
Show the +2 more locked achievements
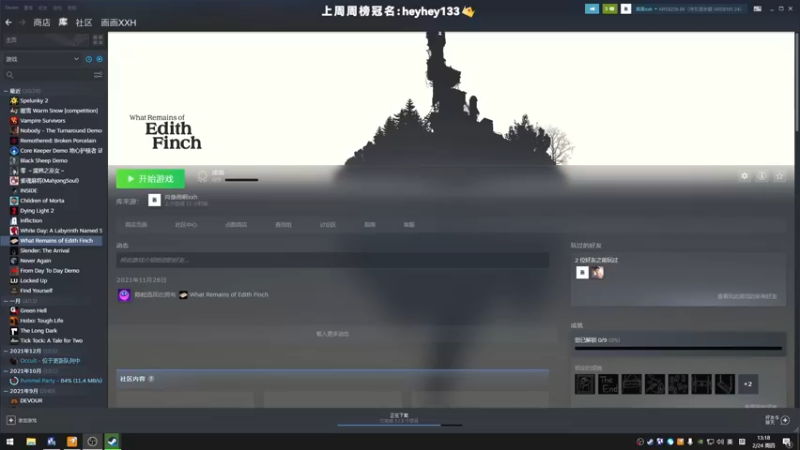click(x=748, y=384)
